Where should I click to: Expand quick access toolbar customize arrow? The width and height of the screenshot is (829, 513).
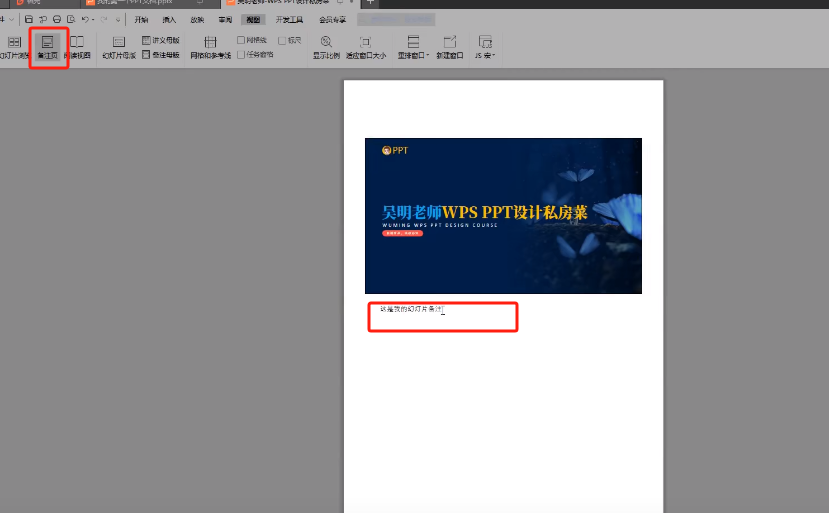117,20
